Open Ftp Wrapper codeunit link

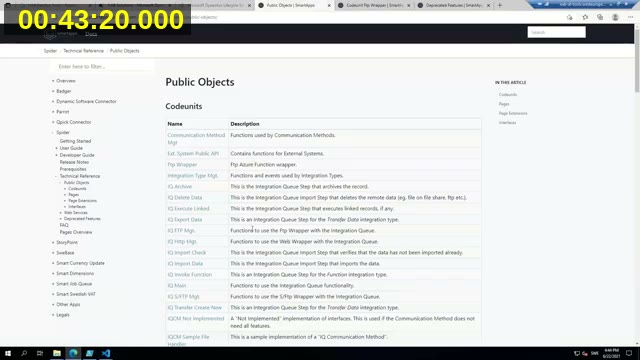coord(182,164)
